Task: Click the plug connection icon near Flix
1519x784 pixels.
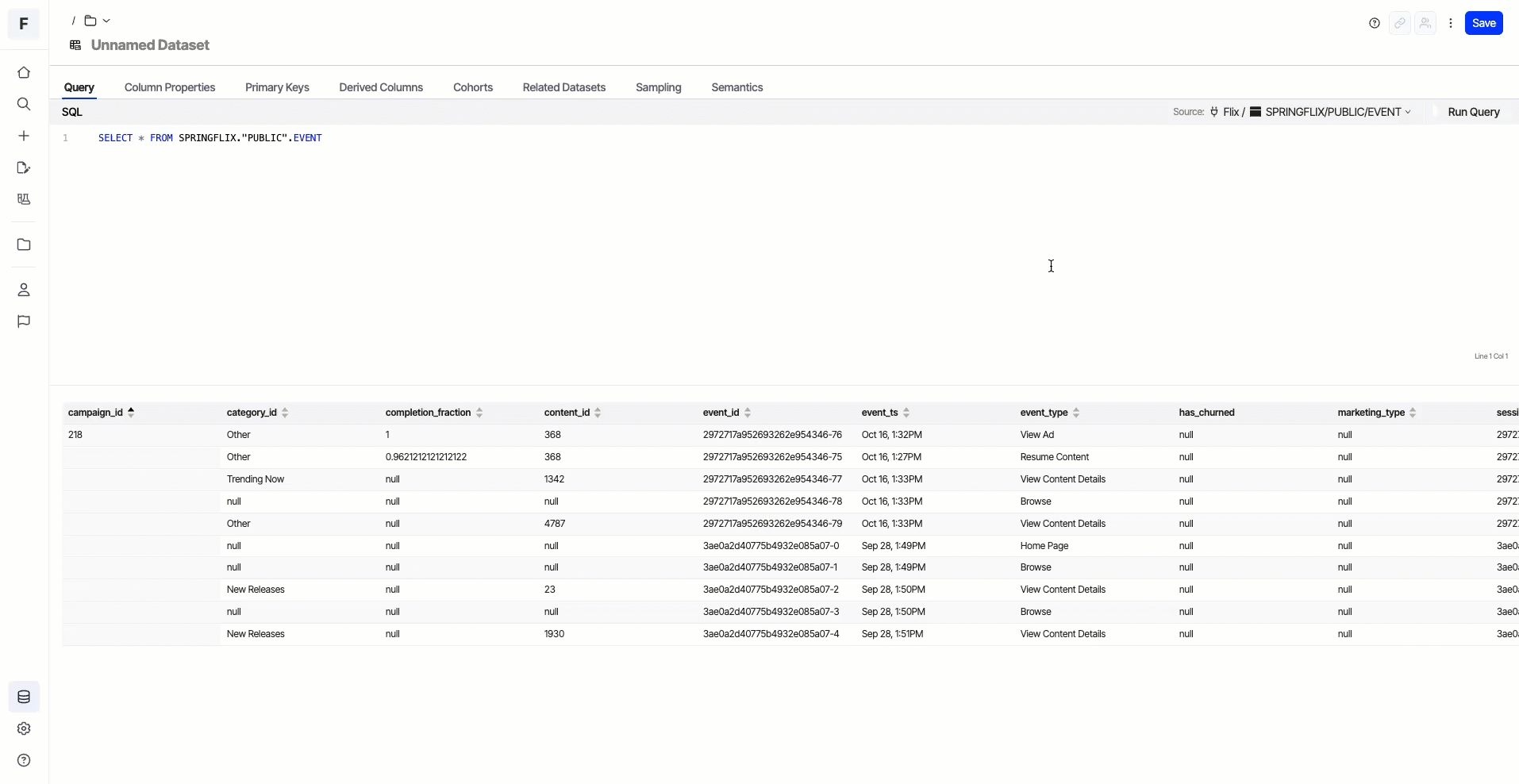Action: 1214,112
